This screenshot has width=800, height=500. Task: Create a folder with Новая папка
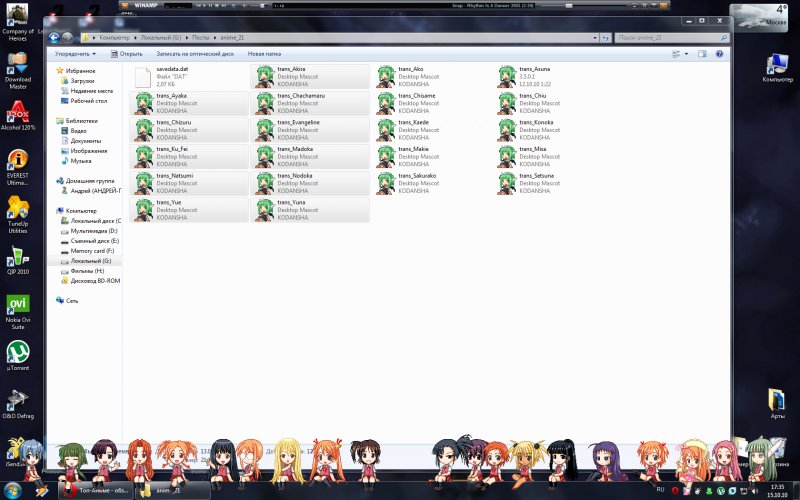pos(264,54)
